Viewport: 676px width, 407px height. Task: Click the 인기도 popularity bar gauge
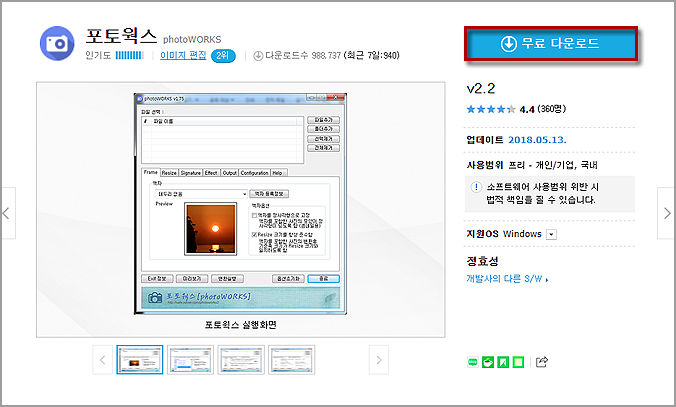(129, 55)
